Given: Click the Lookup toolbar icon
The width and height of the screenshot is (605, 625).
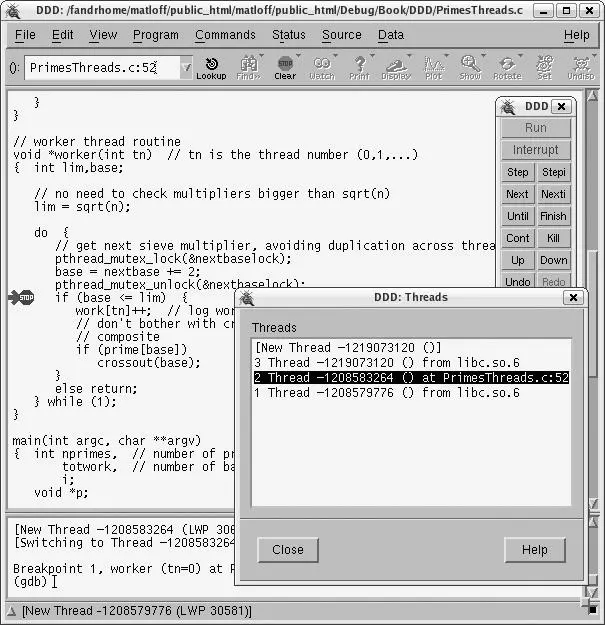Looking at the screenshot, I should click(x=211, y=67).
